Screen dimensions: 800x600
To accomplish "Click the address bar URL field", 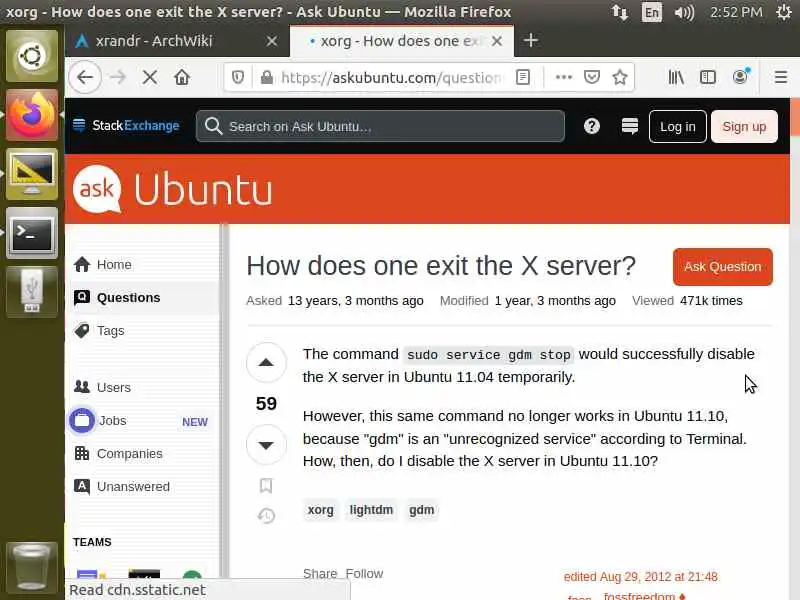I will click(x=392, y=78).
